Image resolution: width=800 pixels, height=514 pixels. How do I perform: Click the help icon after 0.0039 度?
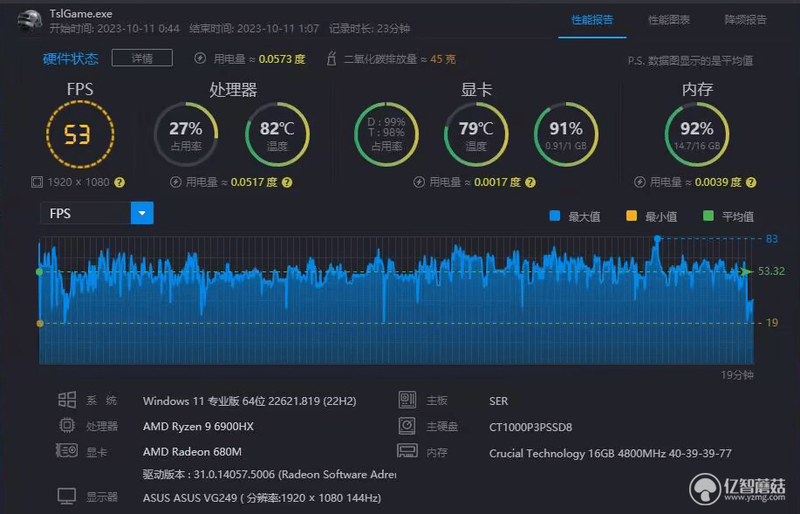751,182
